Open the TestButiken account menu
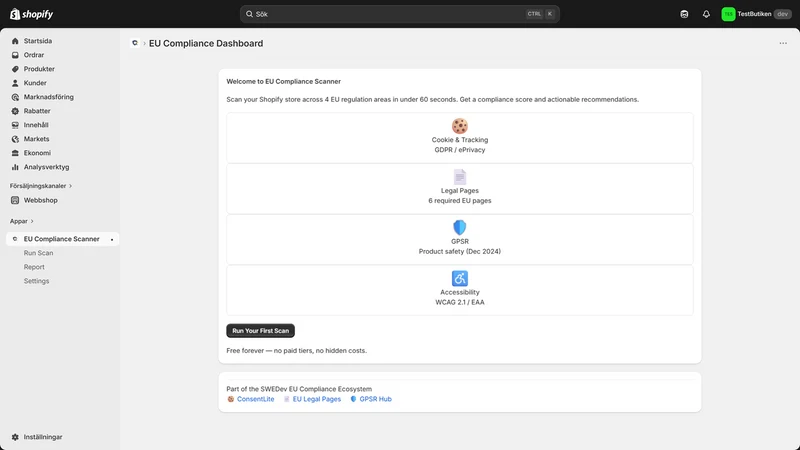Image resolution: width=800 pixels, height=450 pixels. click(x=756, y=14)
